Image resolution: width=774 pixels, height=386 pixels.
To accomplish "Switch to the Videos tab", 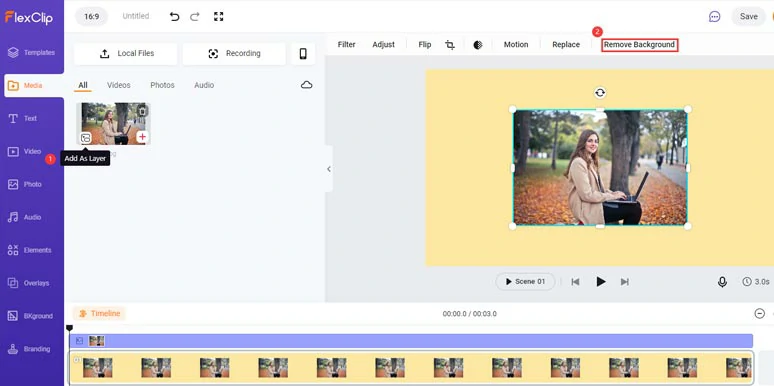I will pos(119,85).
